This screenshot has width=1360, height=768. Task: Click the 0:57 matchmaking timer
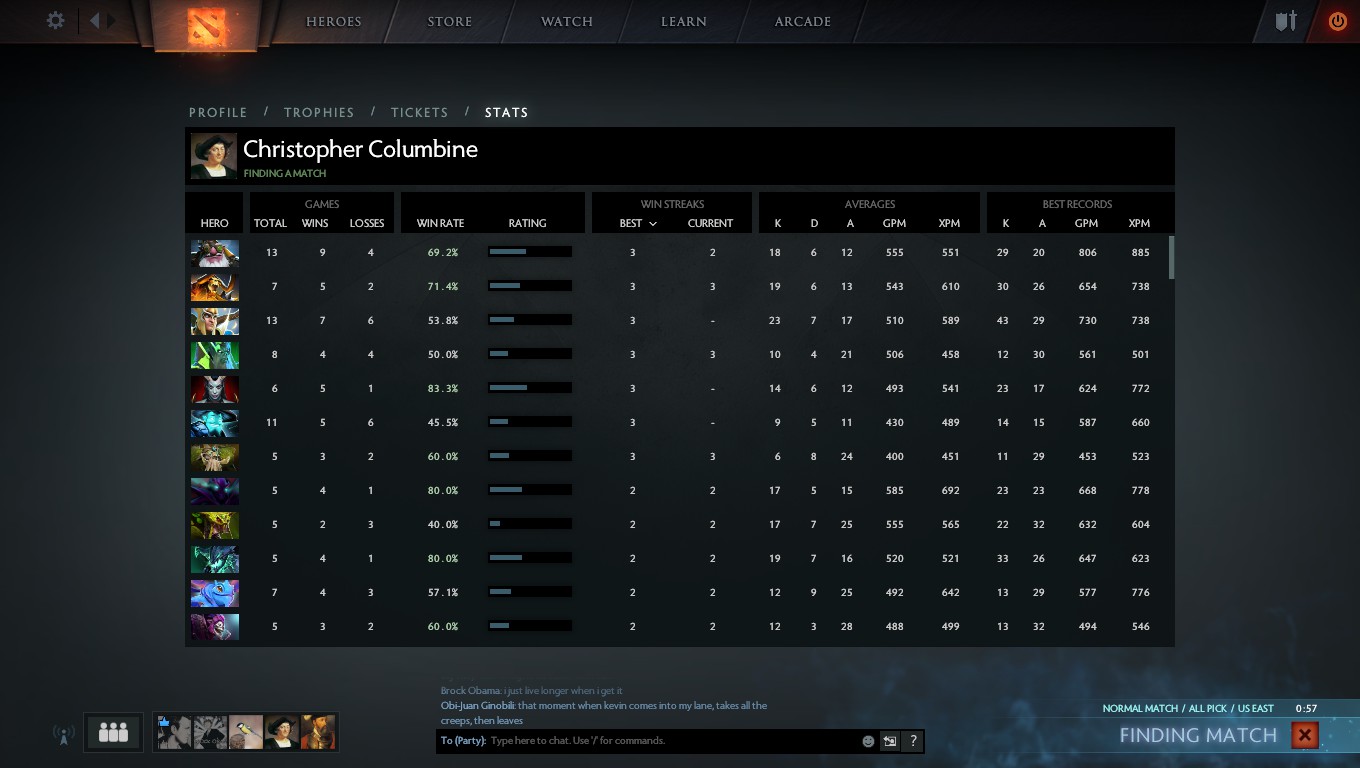pos(1306,709)
